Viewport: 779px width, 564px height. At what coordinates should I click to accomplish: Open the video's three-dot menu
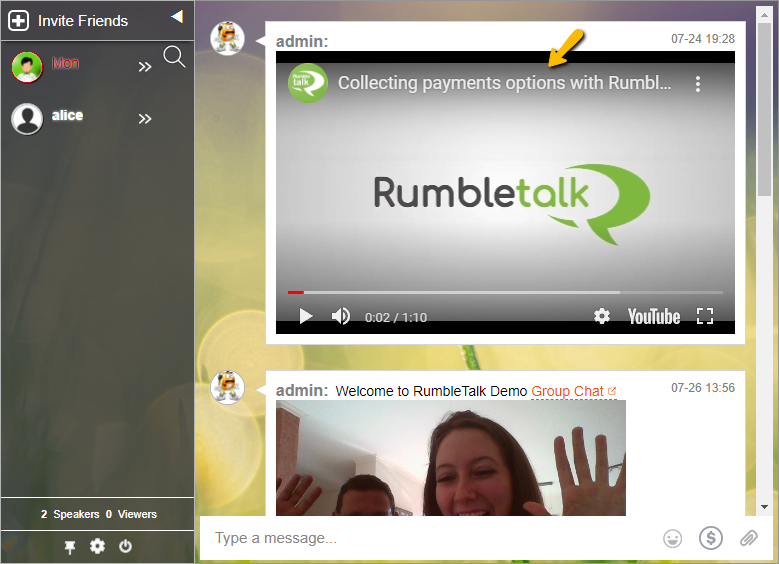(698, 84)
